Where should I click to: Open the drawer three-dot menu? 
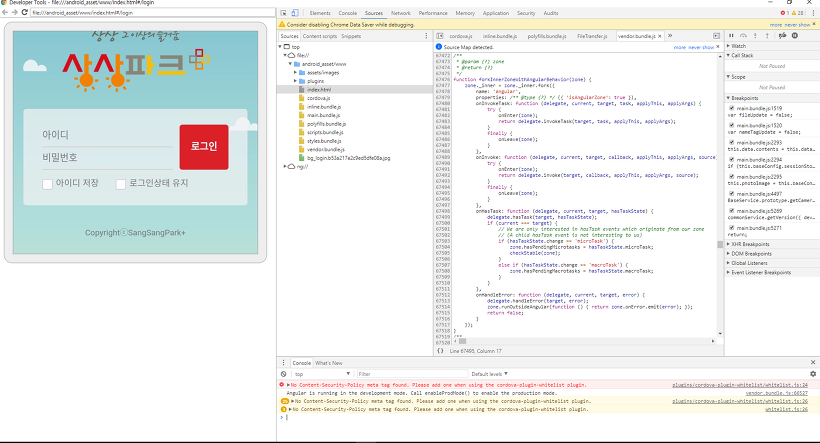283,362
